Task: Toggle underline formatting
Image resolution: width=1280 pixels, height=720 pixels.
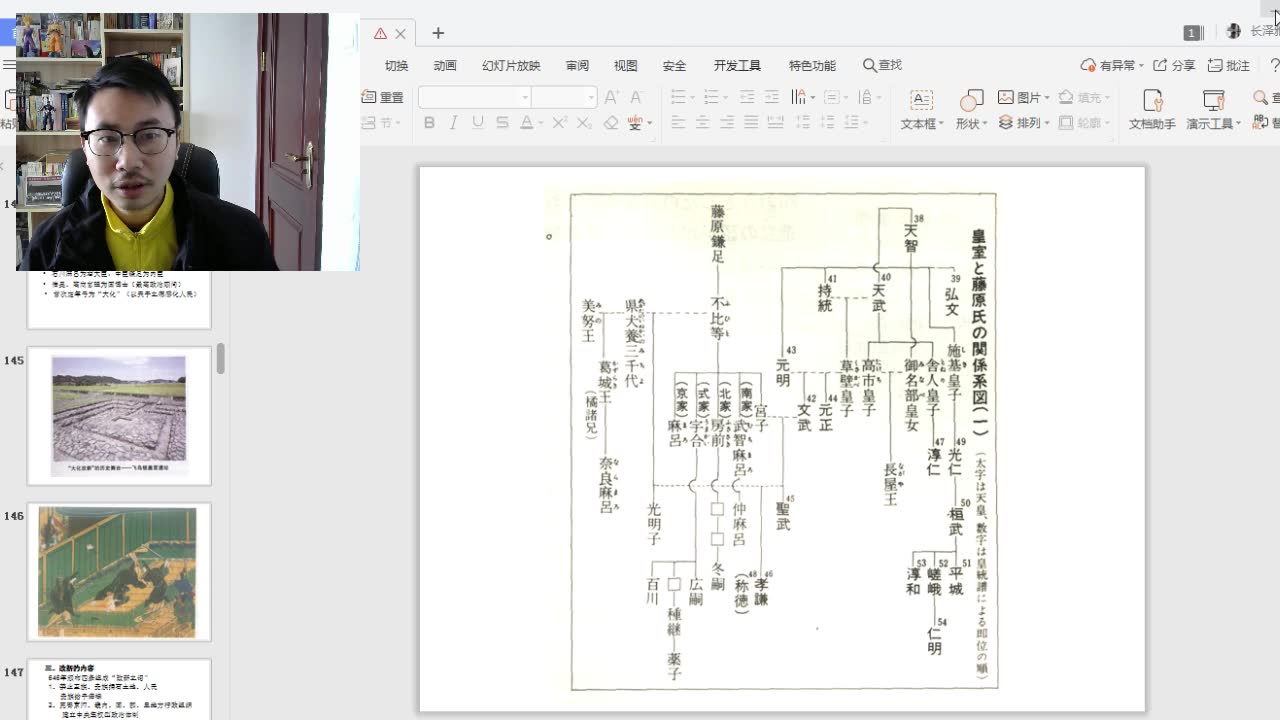Action: coord(478,123)
